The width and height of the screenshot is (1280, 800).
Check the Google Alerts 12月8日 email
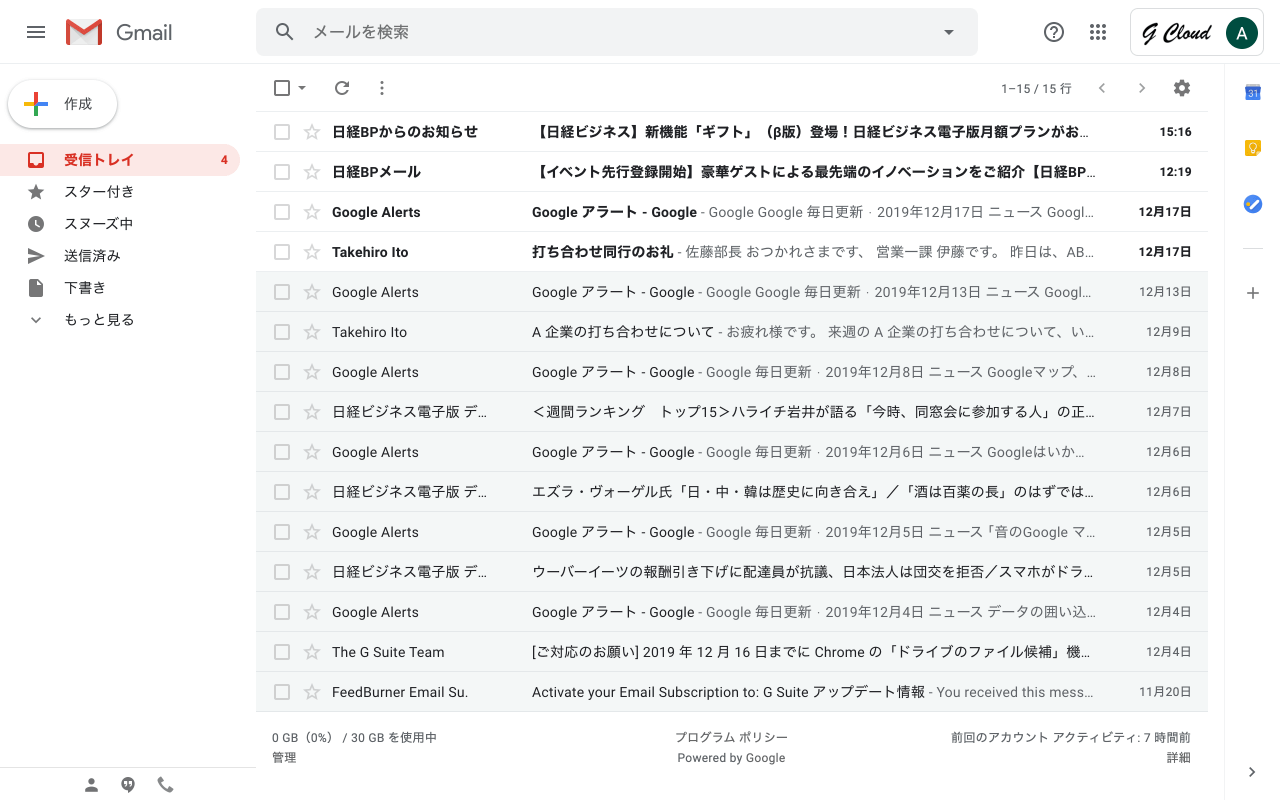pyautogui.click(x=282, y=372)
